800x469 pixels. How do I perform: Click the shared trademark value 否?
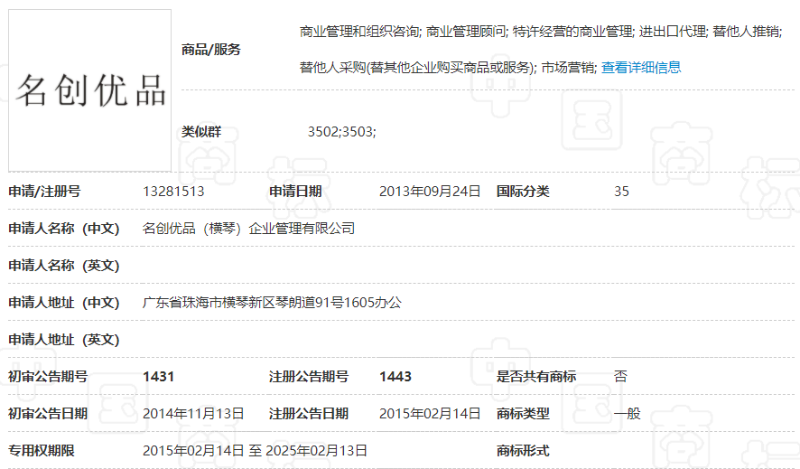tap(621, 376)
